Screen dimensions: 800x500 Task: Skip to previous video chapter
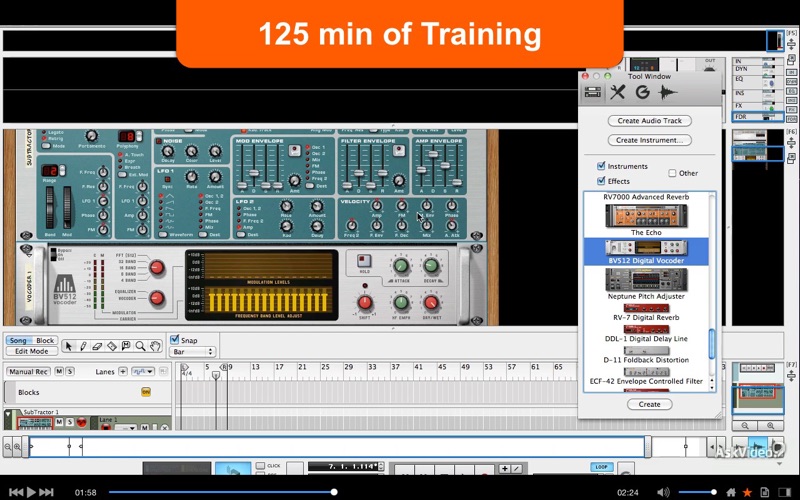pos(16,492)
